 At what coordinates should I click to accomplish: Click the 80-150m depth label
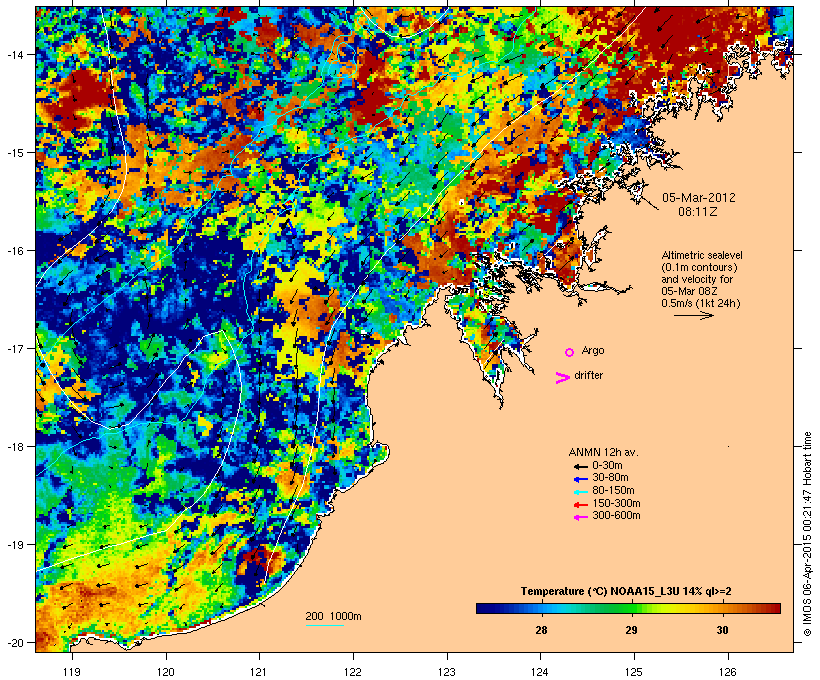click(x=613, y=491)
